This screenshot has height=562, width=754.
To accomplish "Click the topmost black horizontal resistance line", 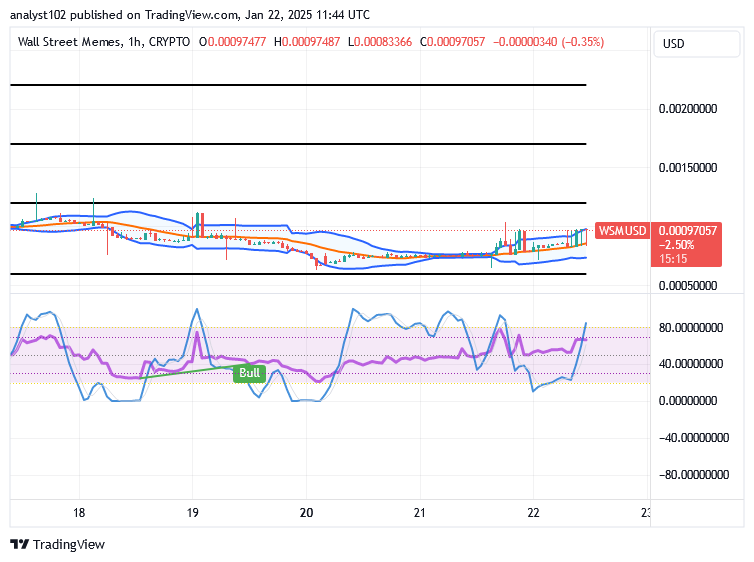I will [298, 85].
